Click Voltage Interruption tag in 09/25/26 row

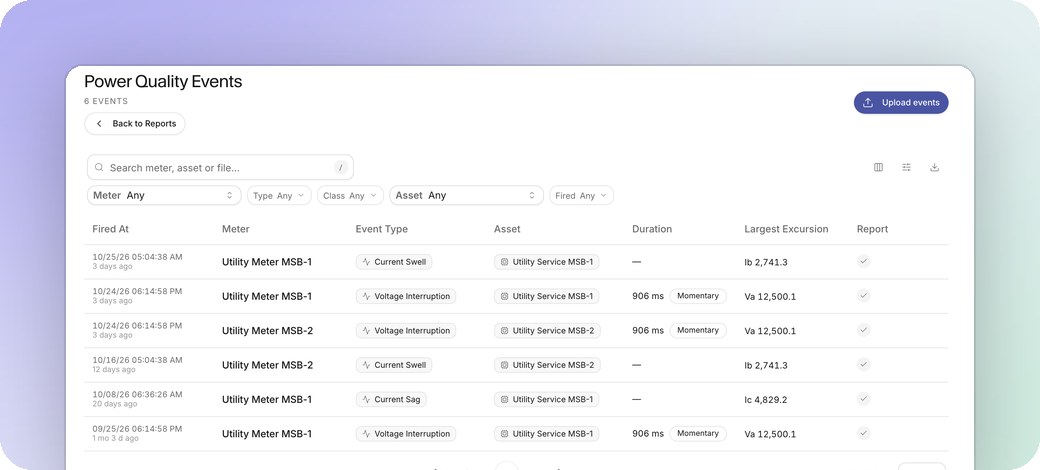(406, 434)
